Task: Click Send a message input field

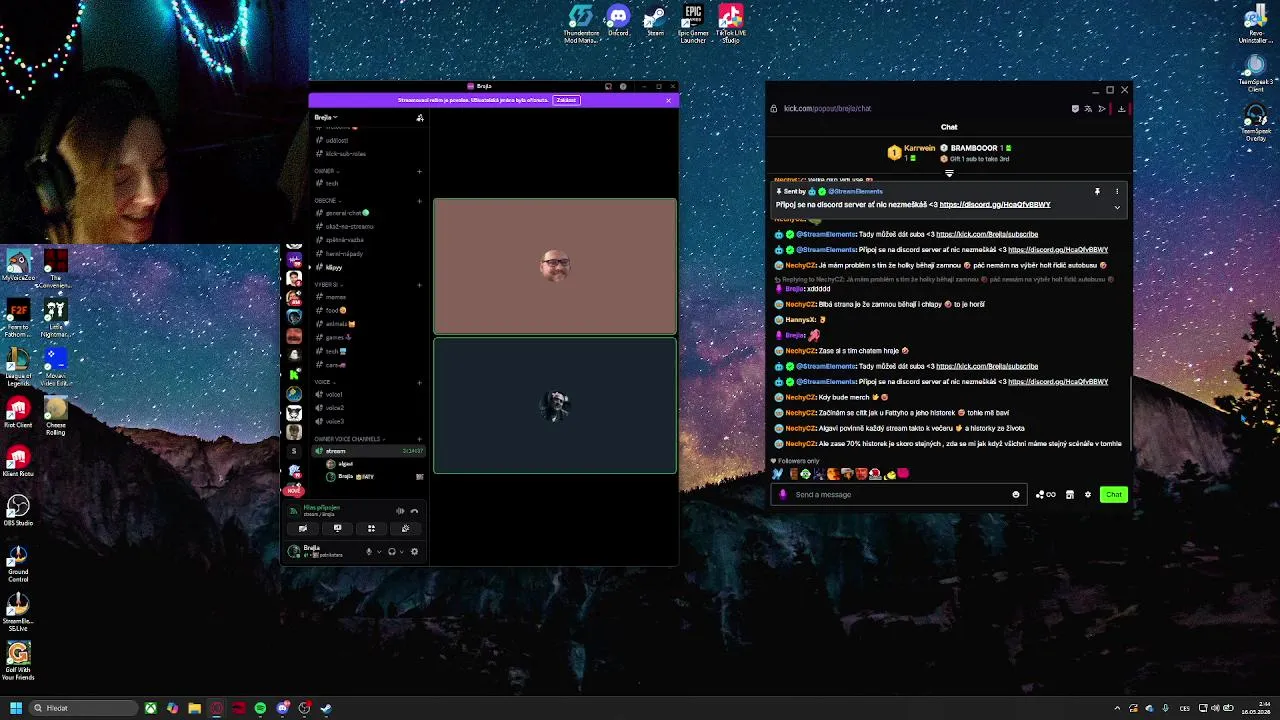Action: pyautogui.click(x=898, y=494)
